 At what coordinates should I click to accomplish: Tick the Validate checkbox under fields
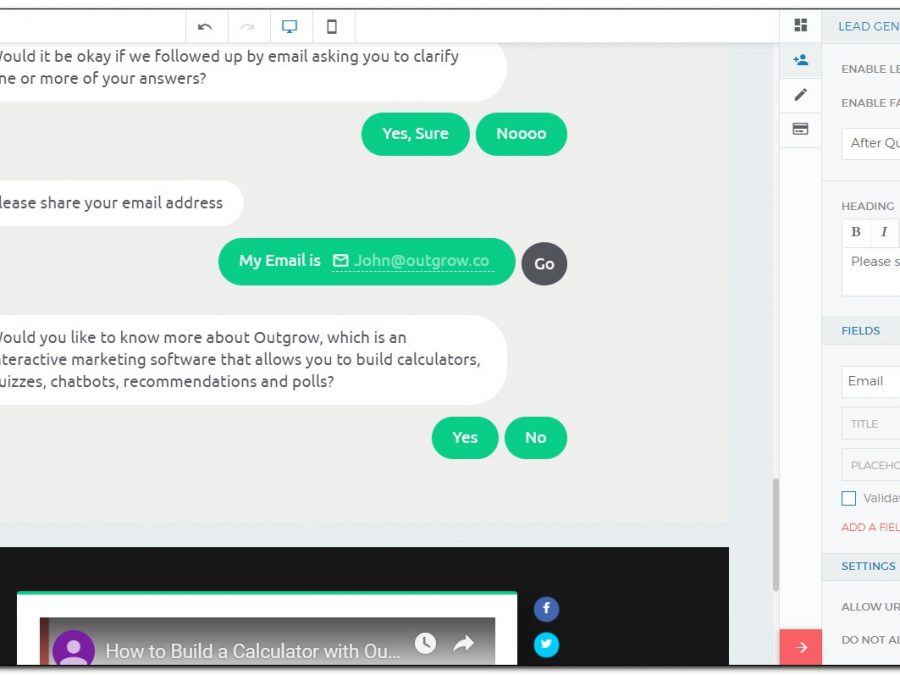849,498
